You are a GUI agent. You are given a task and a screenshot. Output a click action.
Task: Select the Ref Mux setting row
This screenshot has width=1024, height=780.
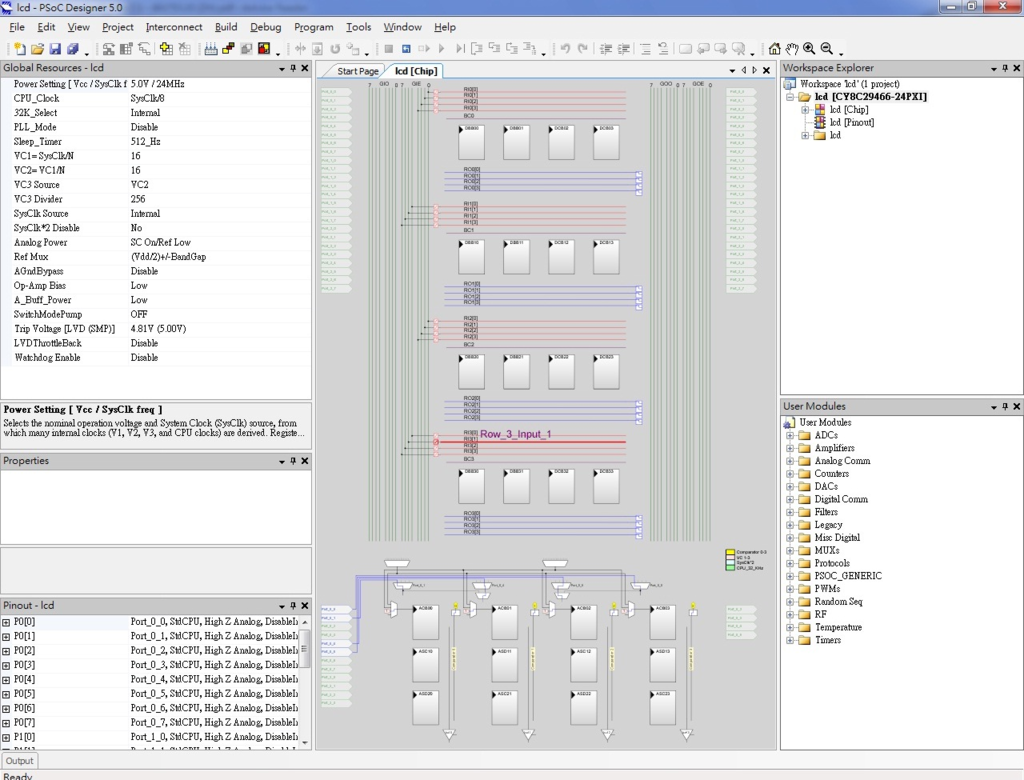155,257
